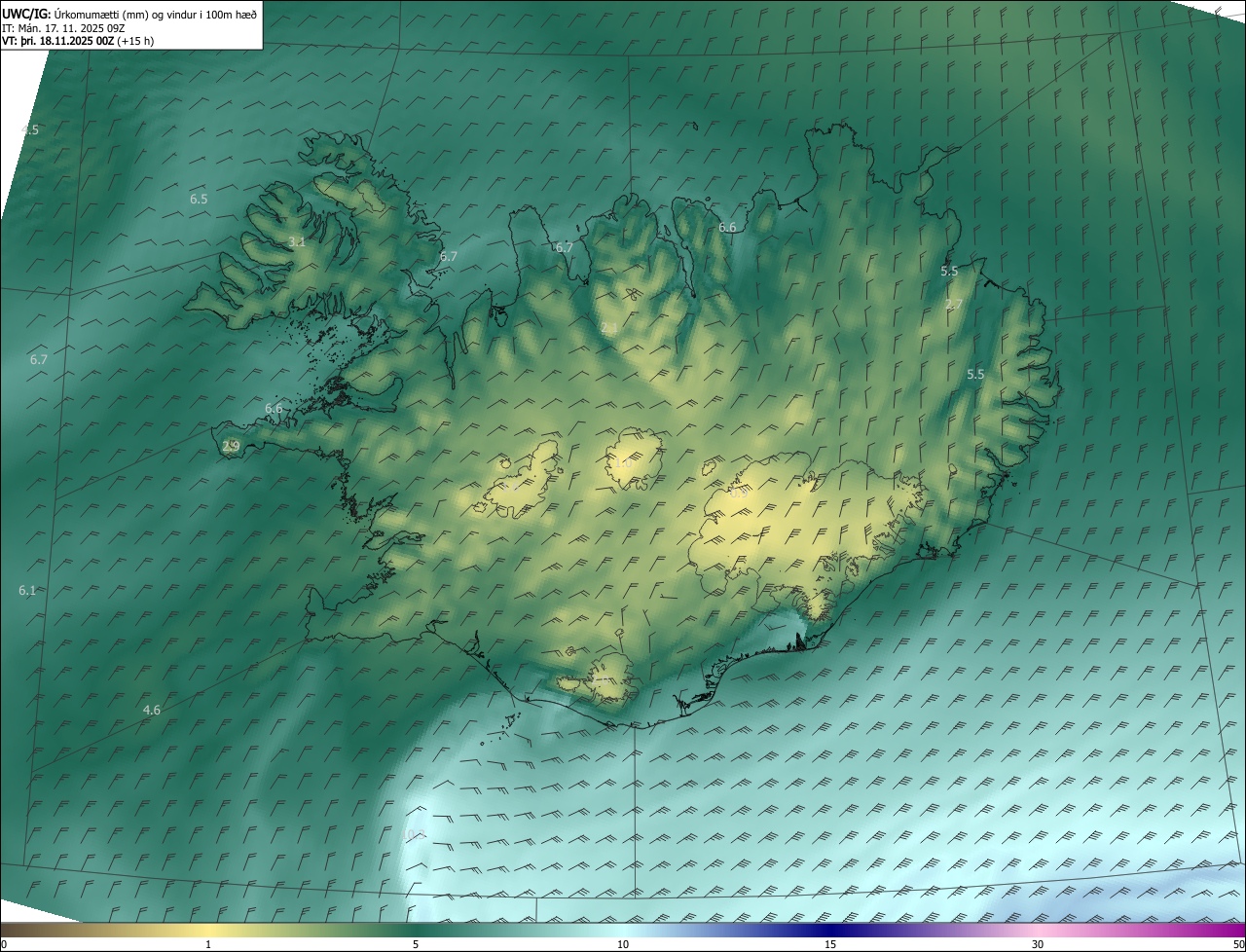Click the 'UWC/IG: Úrkomumætti (mm)' title line
Viewport: 1246px width, 952px height.
pos(129,15)
